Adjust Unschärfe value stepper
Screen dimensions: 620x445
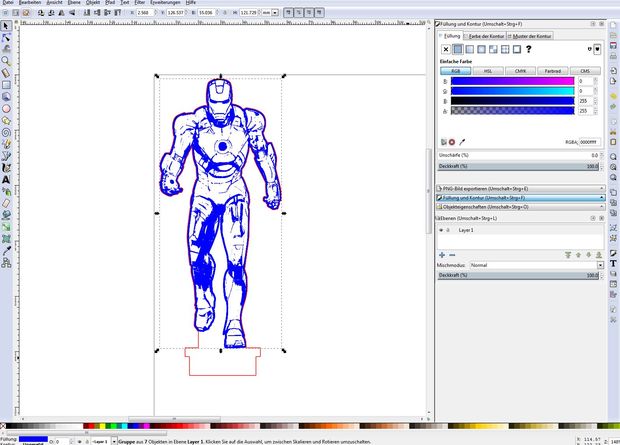(602, 155)
